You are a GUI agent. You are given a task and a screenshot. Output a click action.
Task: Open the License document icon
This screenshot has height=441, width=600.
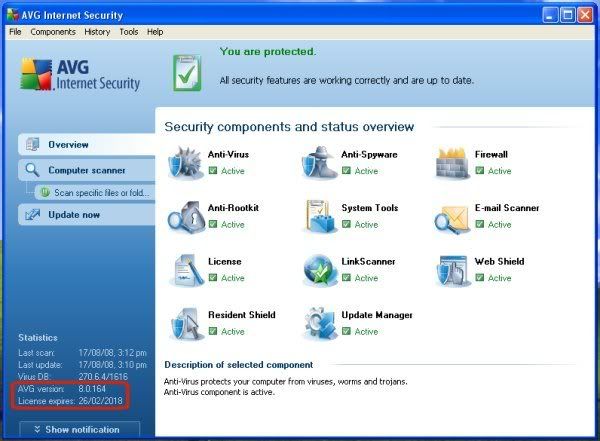tap(186, 270)
